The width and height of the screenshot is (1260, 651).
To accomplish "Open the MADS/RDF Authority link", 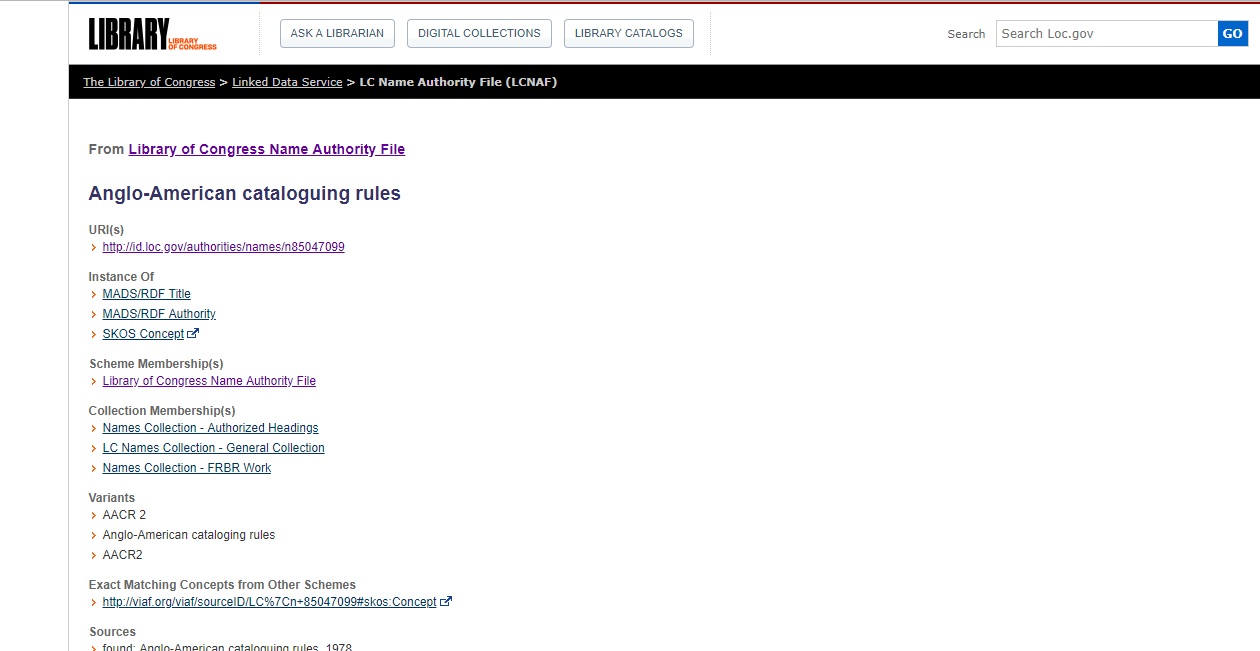I will (x=159, y=314).
